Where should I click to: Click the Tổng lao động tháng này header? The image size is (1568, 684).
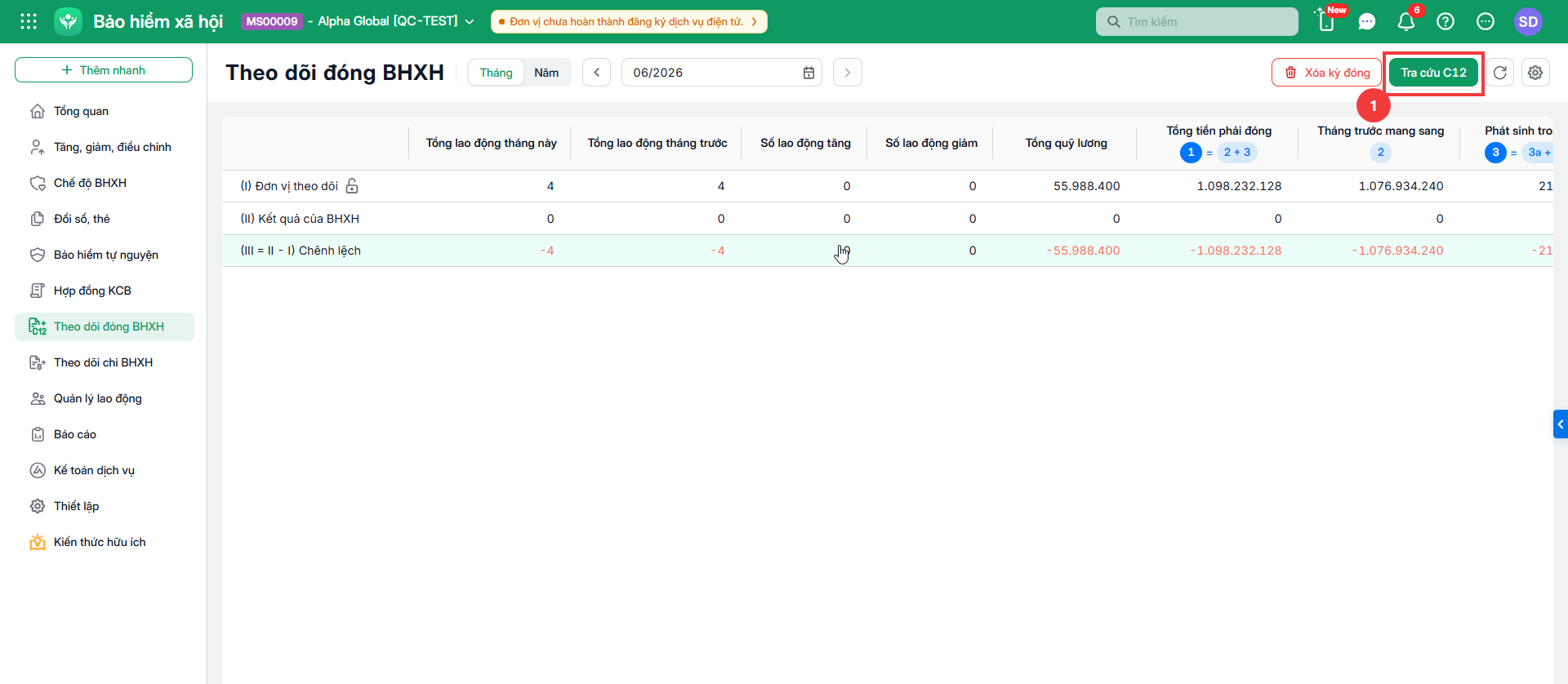[491, 143]
